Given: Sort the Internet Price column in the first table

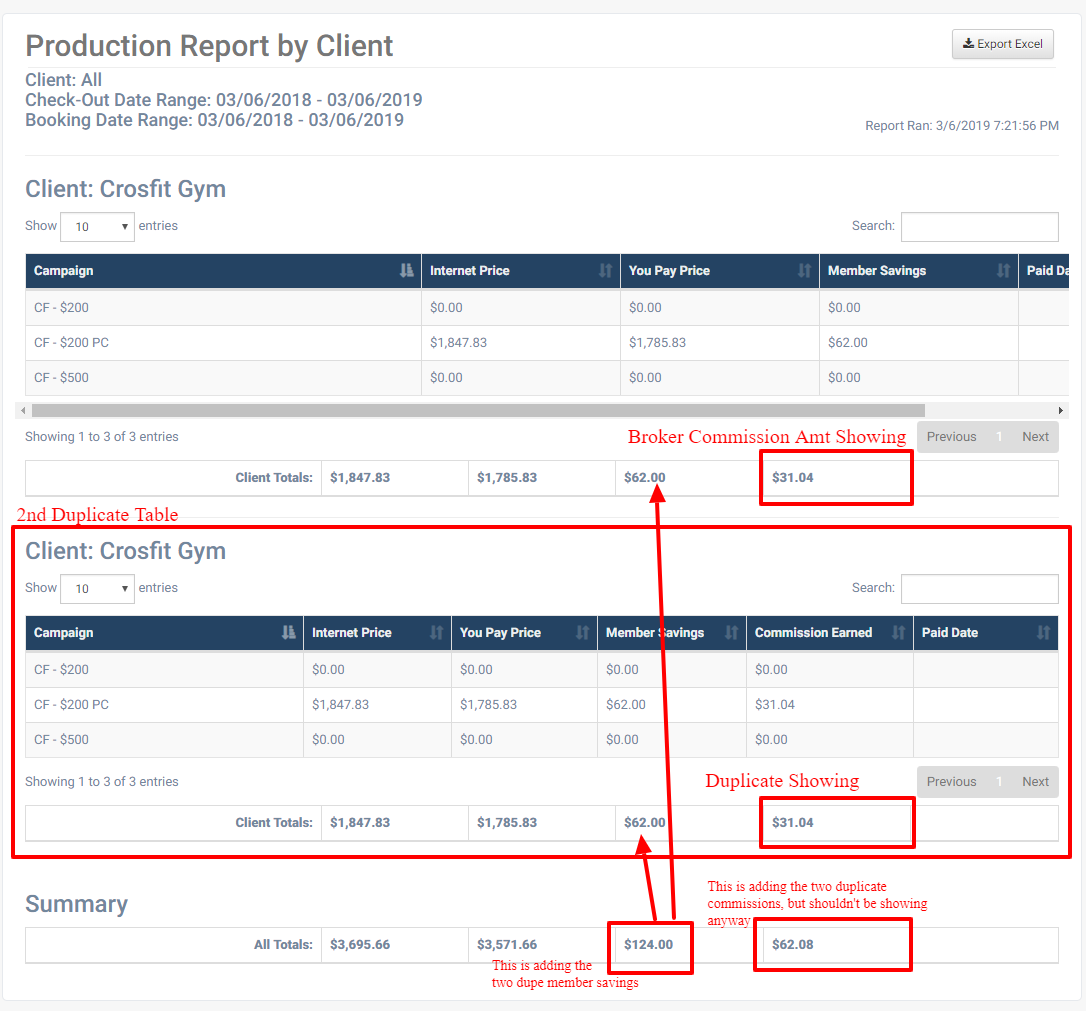Looking at the screenshot, I should (606, 270).
